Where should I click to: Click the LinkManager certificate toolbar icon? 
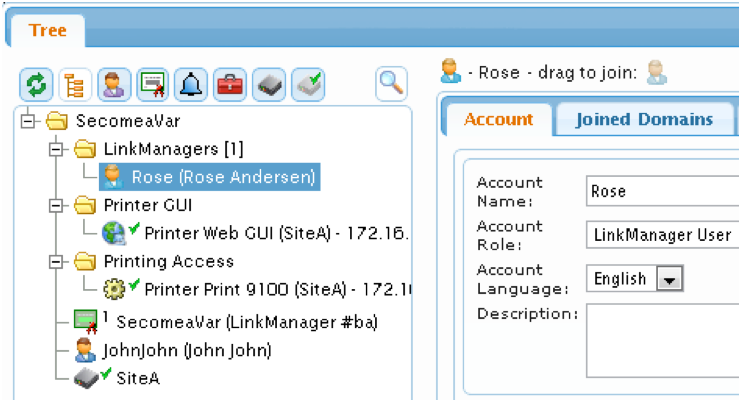click(x=153, y=84)
